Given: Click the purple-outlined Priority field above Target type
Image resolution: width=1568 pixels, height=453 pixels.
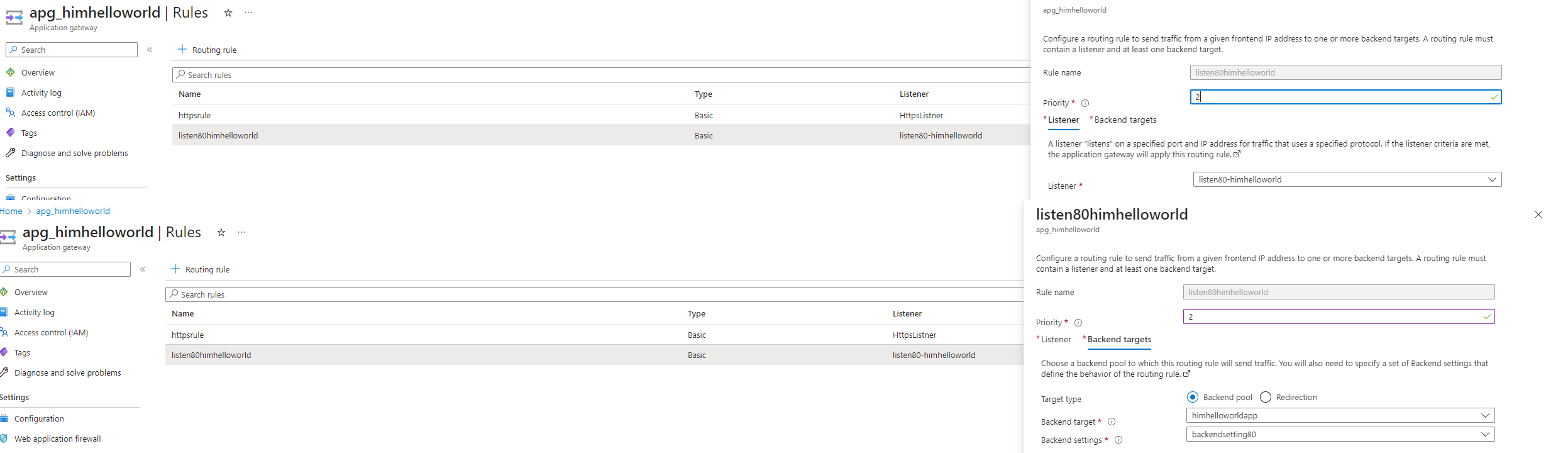Looking at the screenshot, I should pos(1339,316).
